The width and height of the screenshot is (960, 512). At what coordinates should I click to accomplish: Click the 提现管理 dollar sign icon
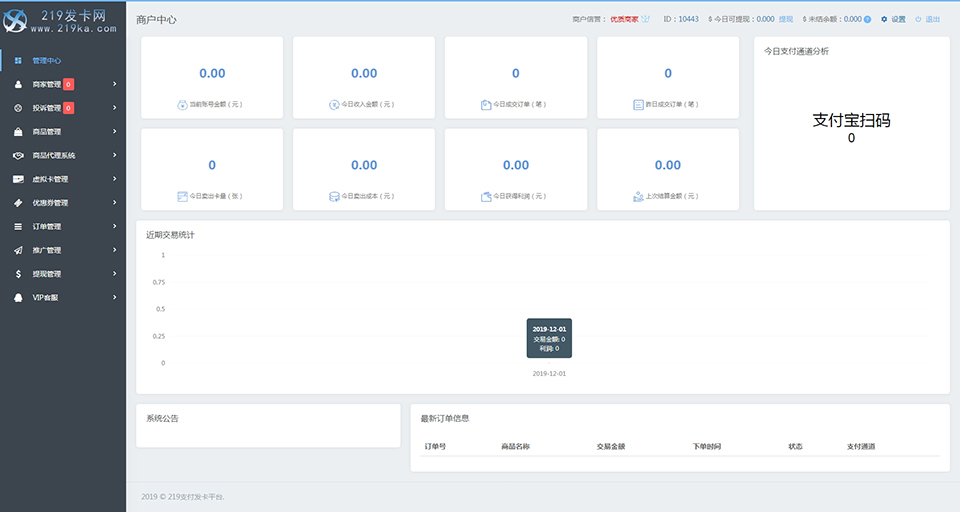pos(19,274)
